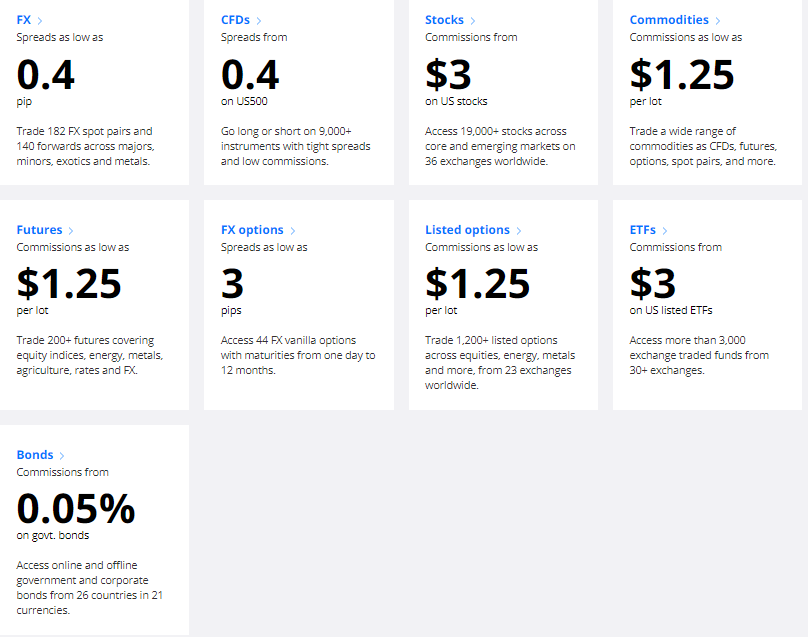Click the $3 US stocks commission figure
This screenshot has height=637, width=808.
(449, 75)
